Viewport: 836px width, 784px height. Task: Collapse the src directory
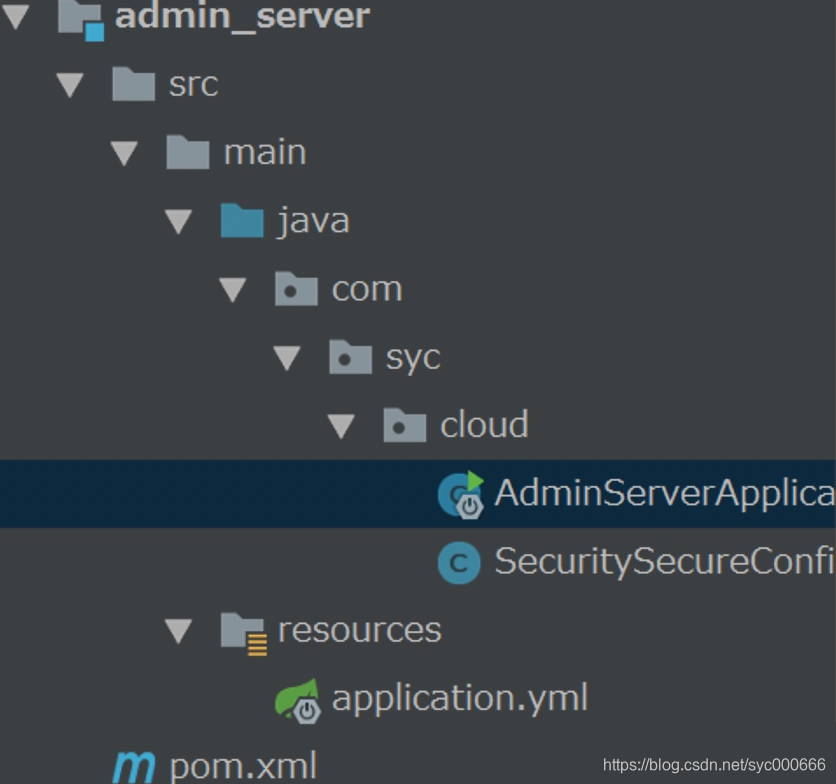click(x=69, y=84)
